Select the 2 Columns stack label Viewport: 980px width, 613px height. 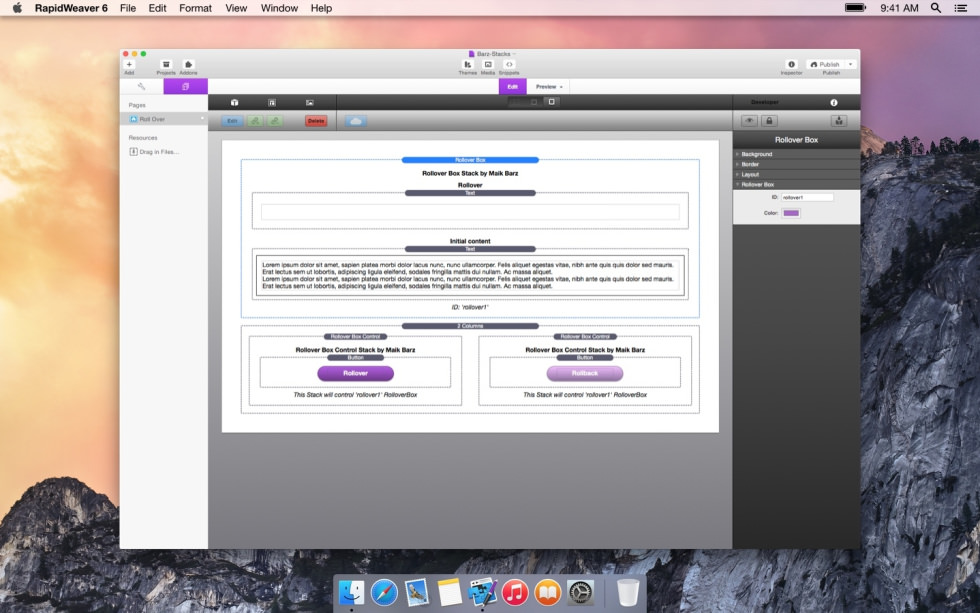[470, 326]
